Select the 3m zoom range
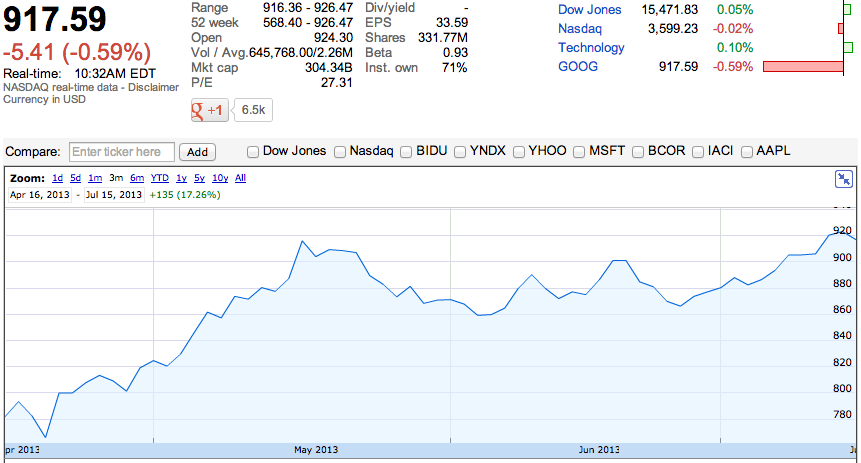This screenshot has height=463, width=861. pyautogui.click(x=116, y=178)
